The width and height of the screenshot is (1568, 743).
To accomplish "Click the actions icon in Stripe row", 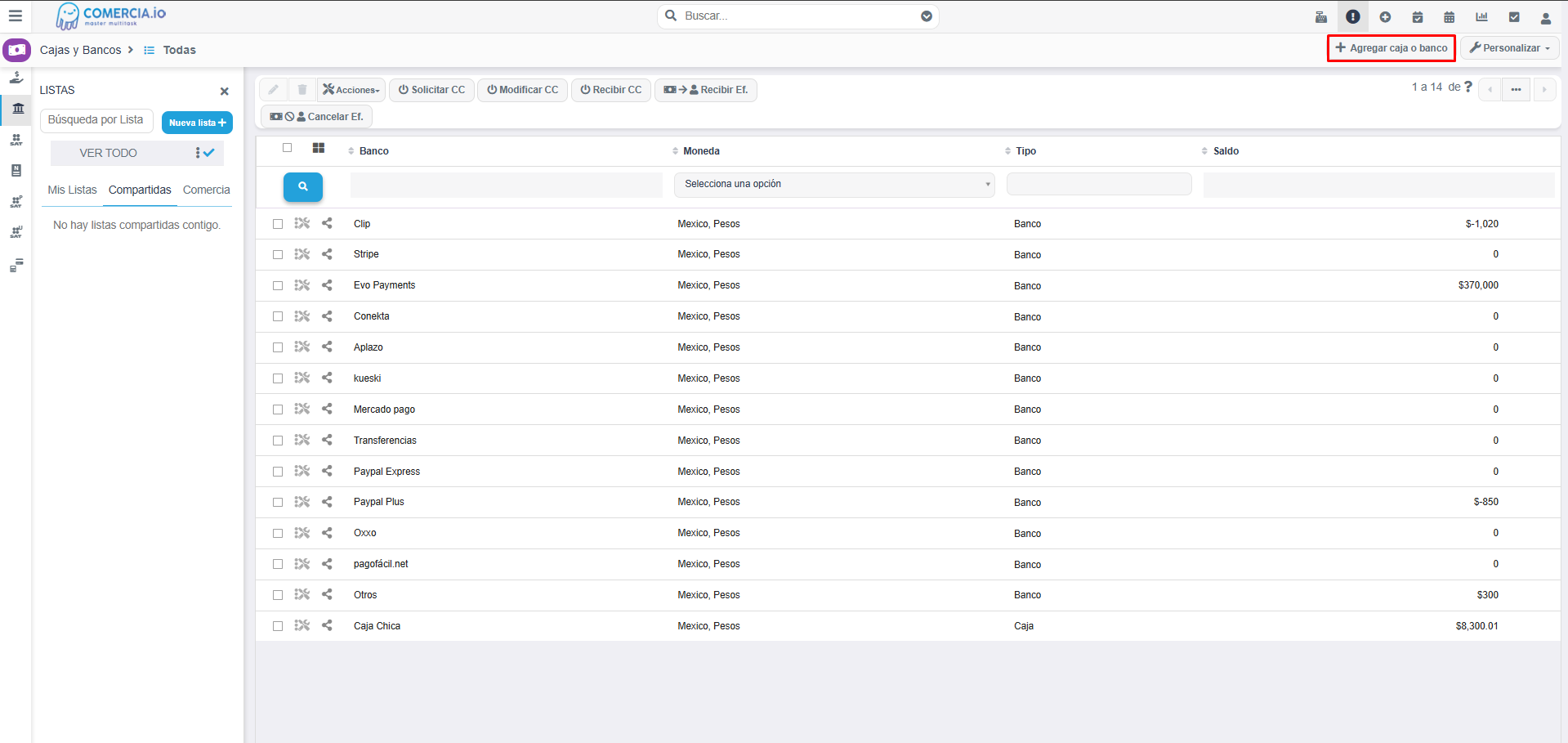I will [x=302, y=254].
